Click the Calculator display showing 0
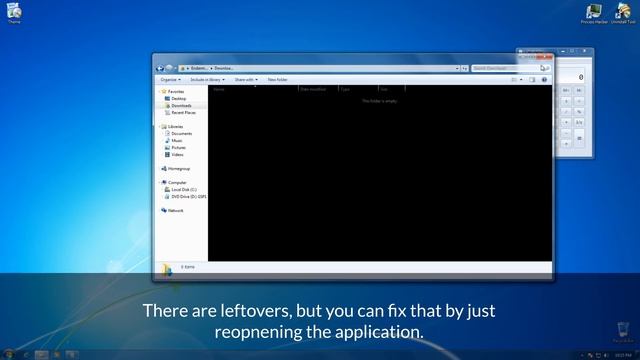 (571, 76)
